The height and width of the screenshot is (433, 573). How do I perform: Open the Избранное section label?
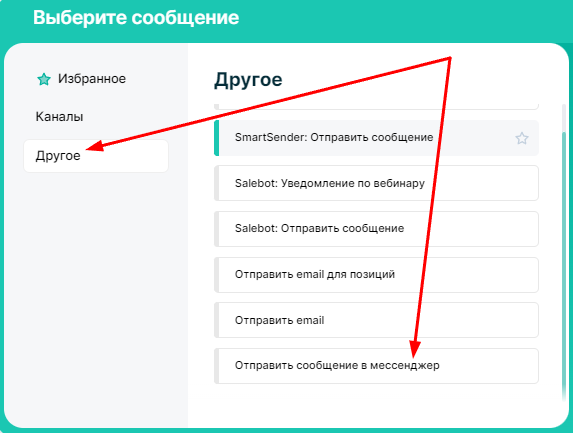pyautogui.click(x=92, y=79)
